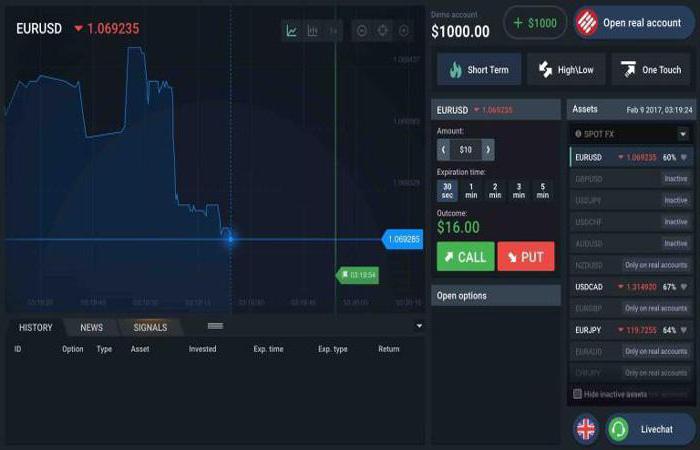Screen dimensions: 700x450
Task: Click the $10 amount field
Action: point(466,150)
